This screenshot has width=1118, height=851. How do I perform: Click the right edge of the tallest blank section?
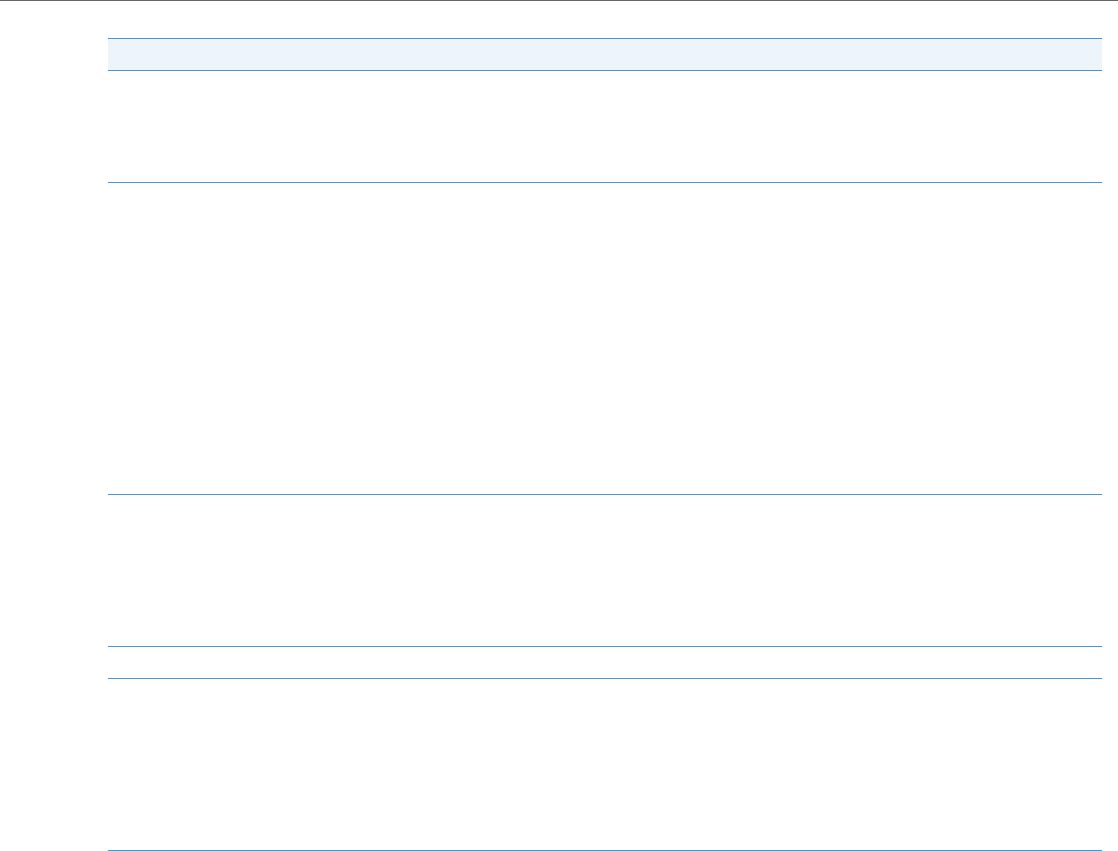1094,338
